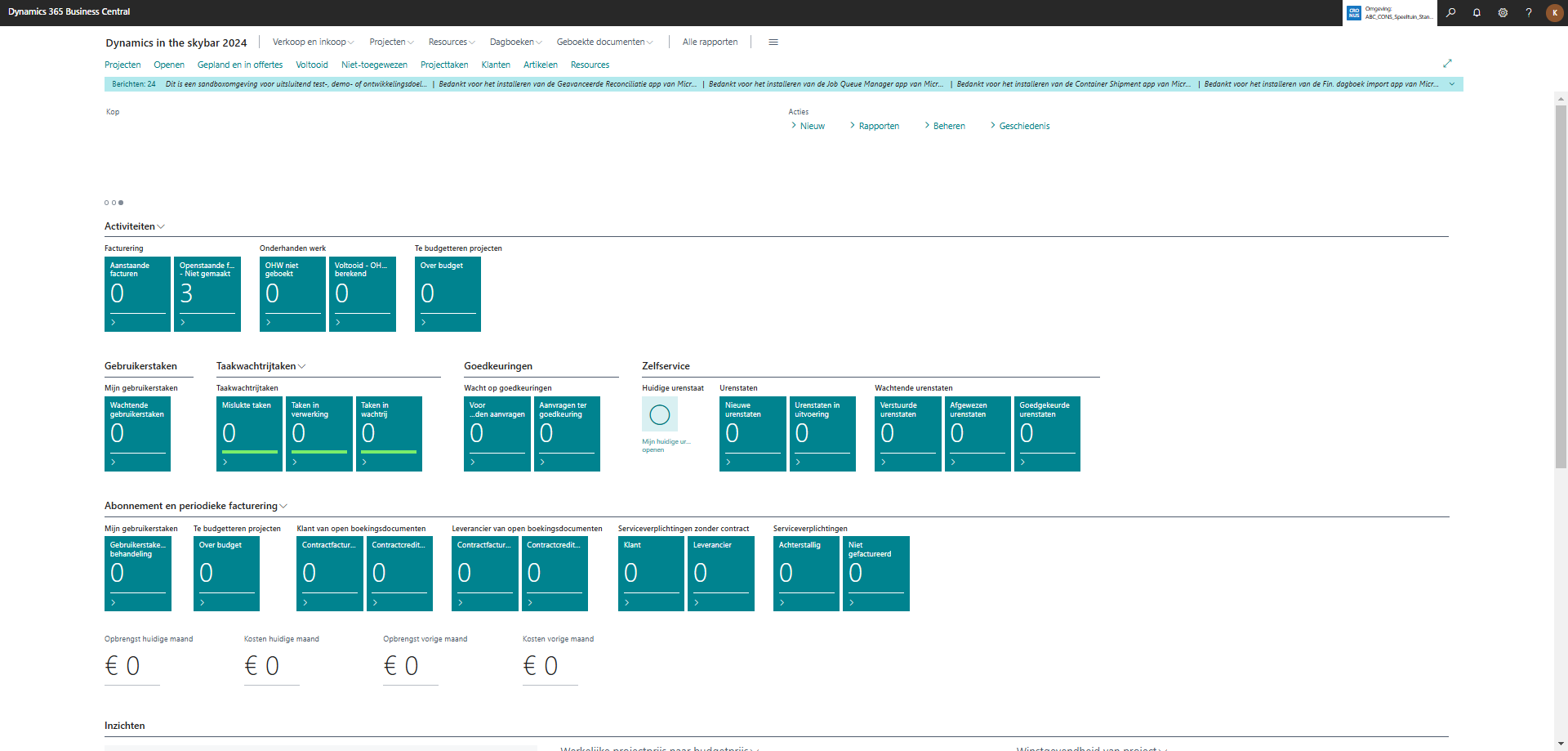Click the vertical page scrollbar

pos(1561,286)
